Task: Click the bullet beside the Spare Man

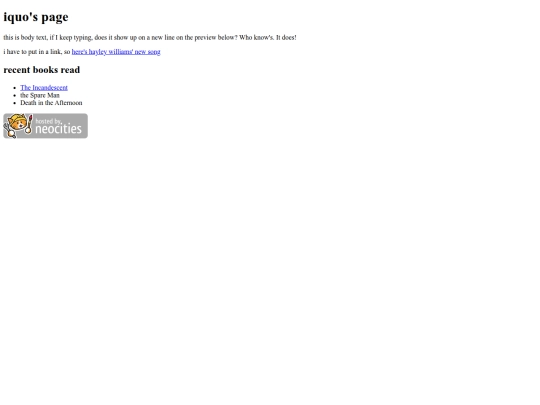Action: 14,95
